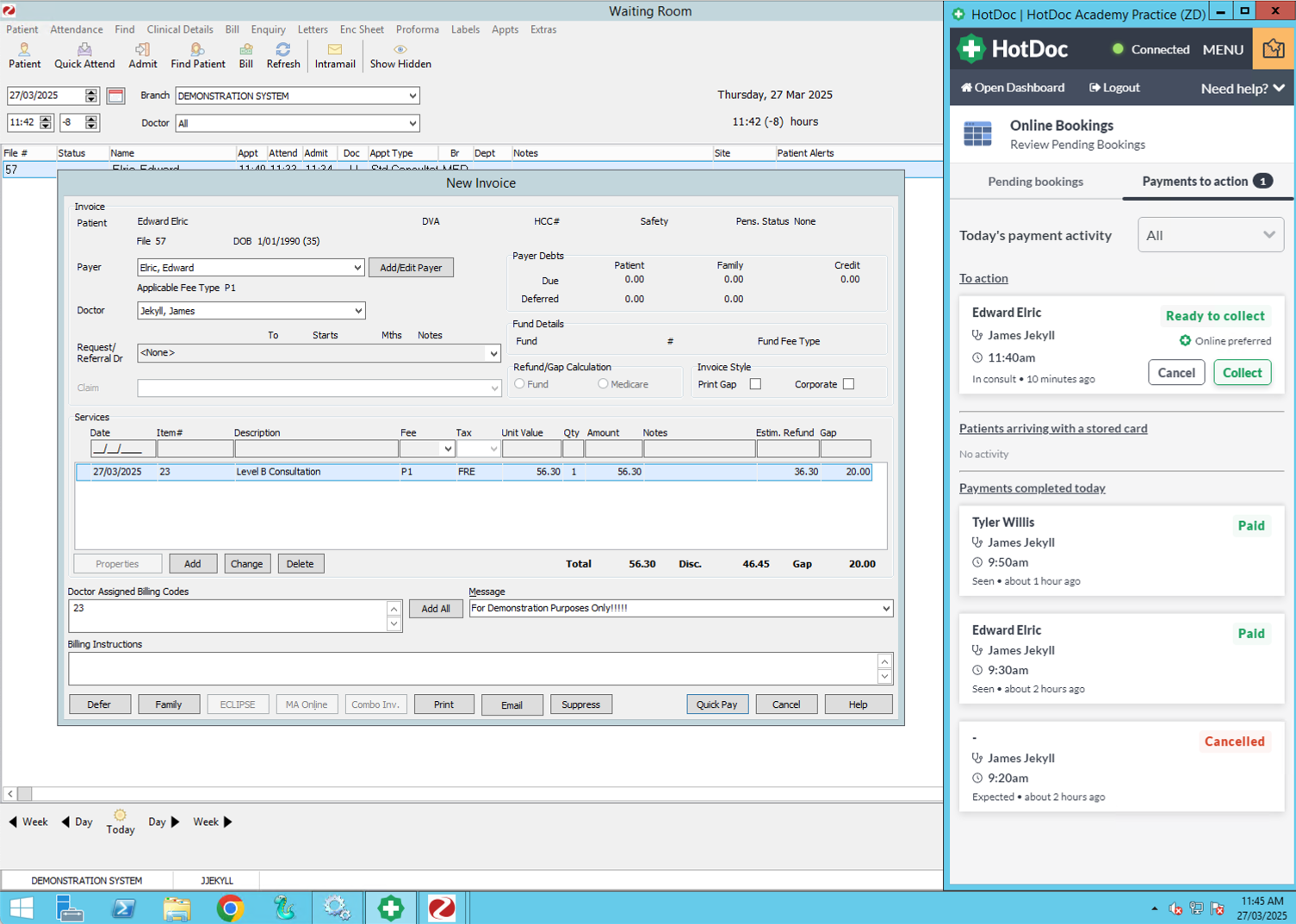
Task: Click the Billing Instructions scroll down arrow
Action: point(884,676)
